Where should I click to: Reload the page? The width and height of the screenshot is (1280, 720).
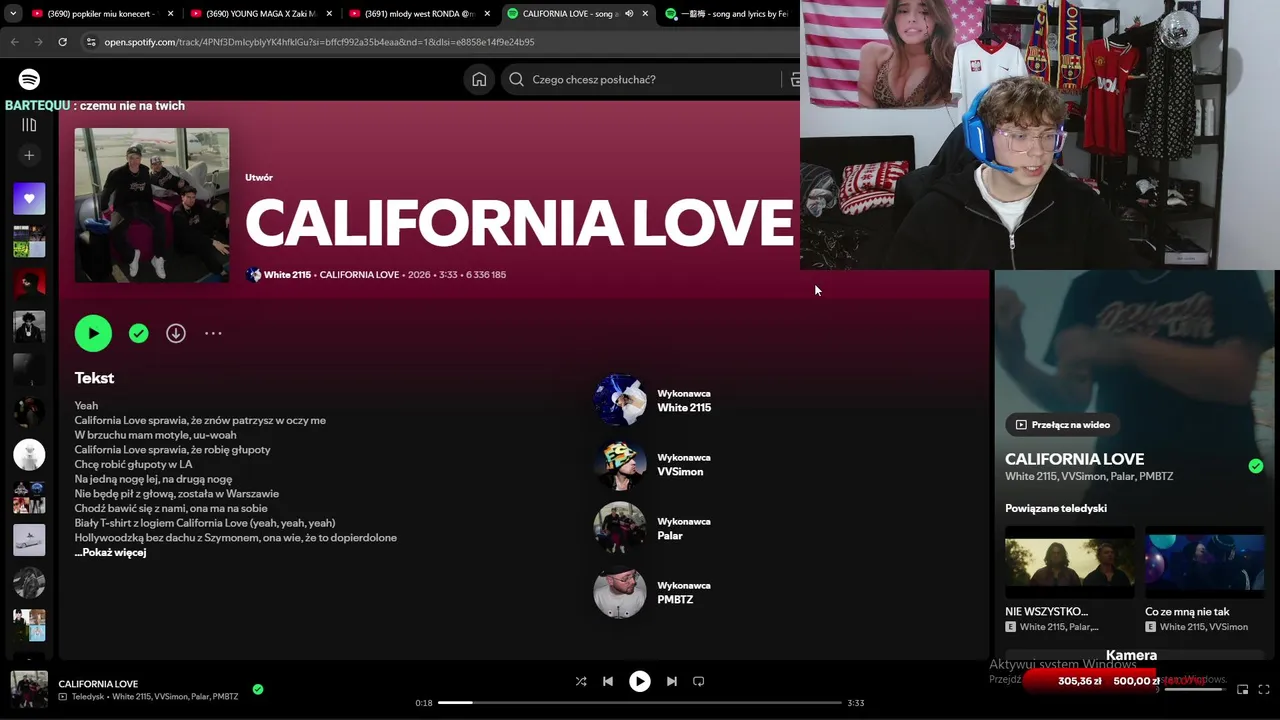(x=62, y=42)
